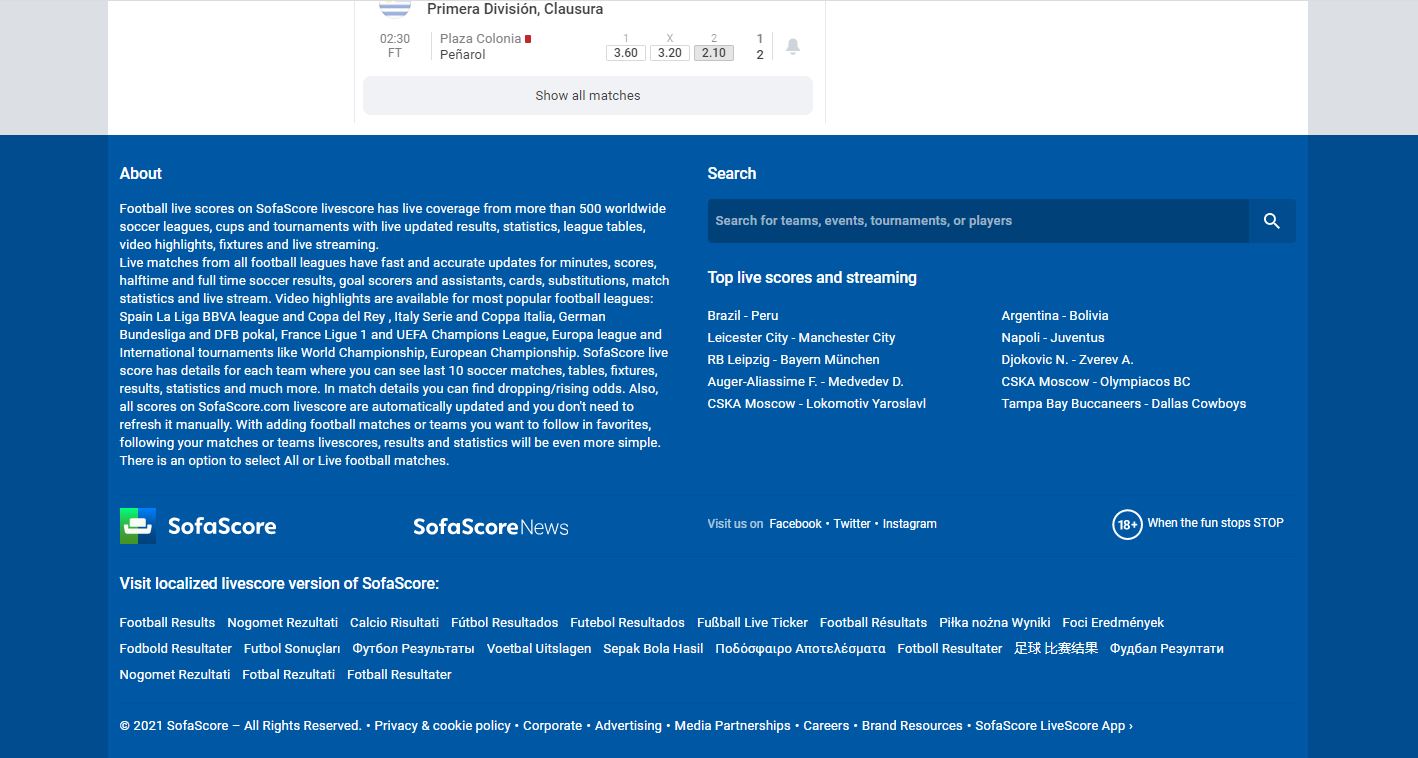The image size is (1418, 758).
Task: Select home win odds 3.60
Action: point(626,53)
